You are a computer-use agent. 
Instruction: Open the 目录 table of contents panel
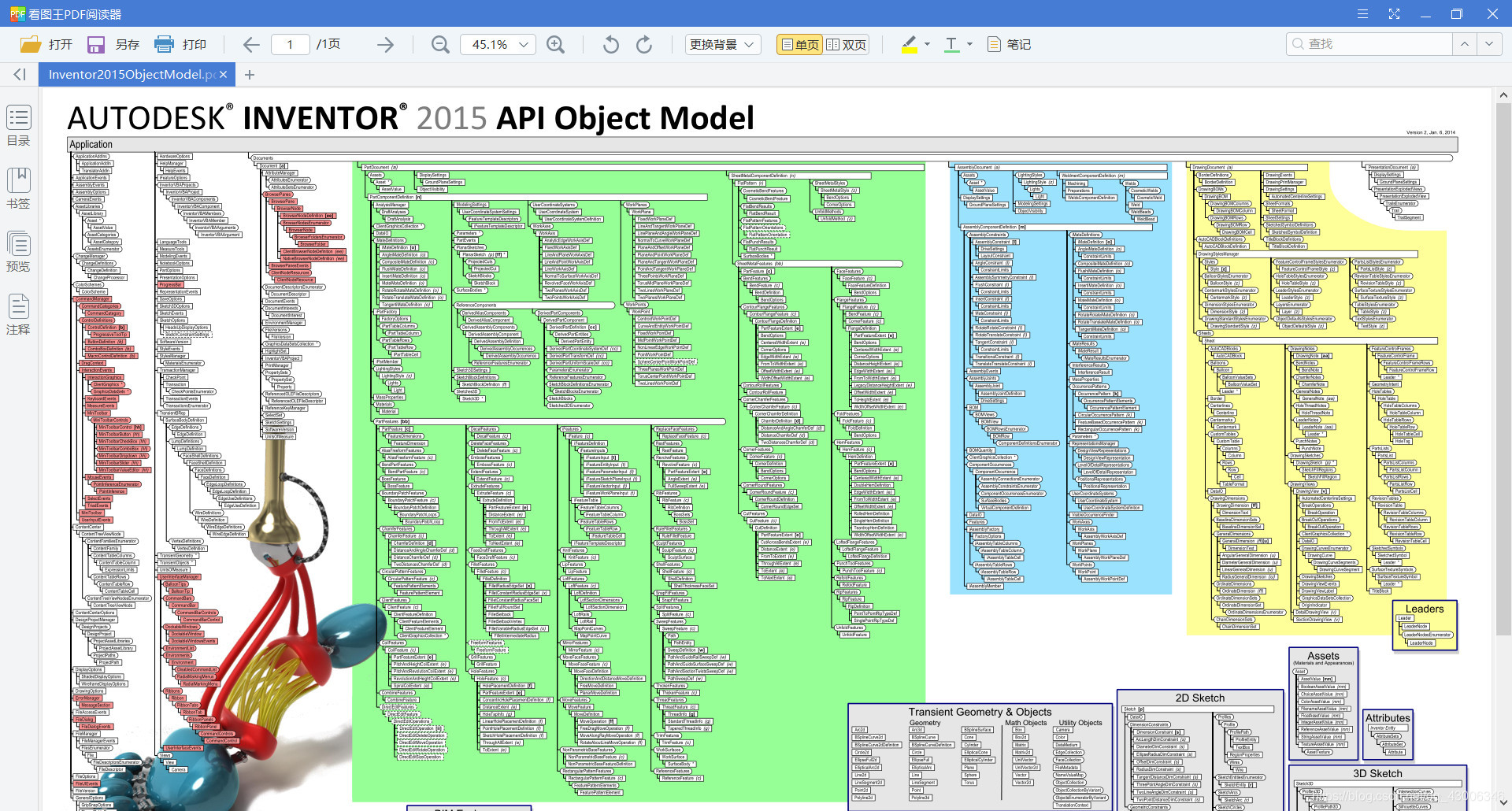[x=19, y=126]
